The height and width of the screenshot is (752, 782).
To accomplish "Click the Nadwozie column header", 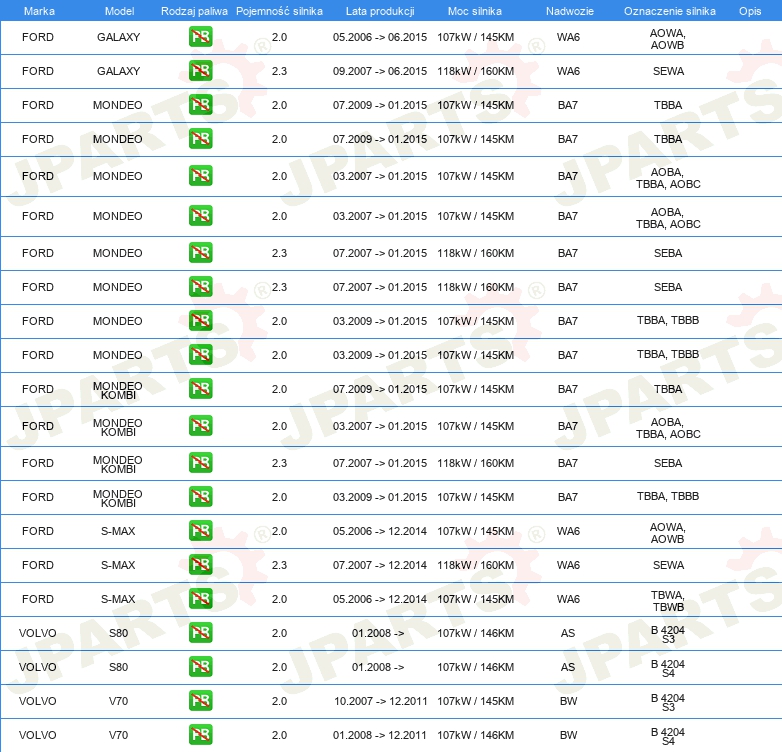I will coord(570,11).
